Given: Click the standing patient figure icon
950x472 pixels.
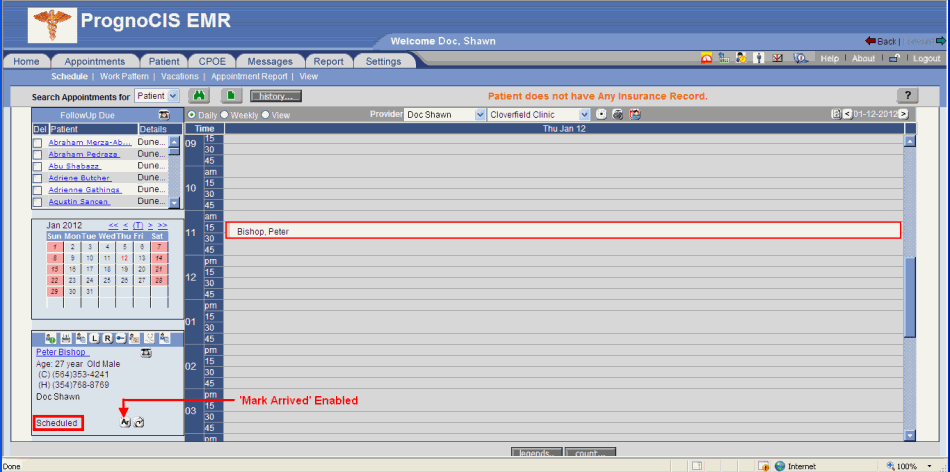Looking at the screenshot, I should 759,58.
